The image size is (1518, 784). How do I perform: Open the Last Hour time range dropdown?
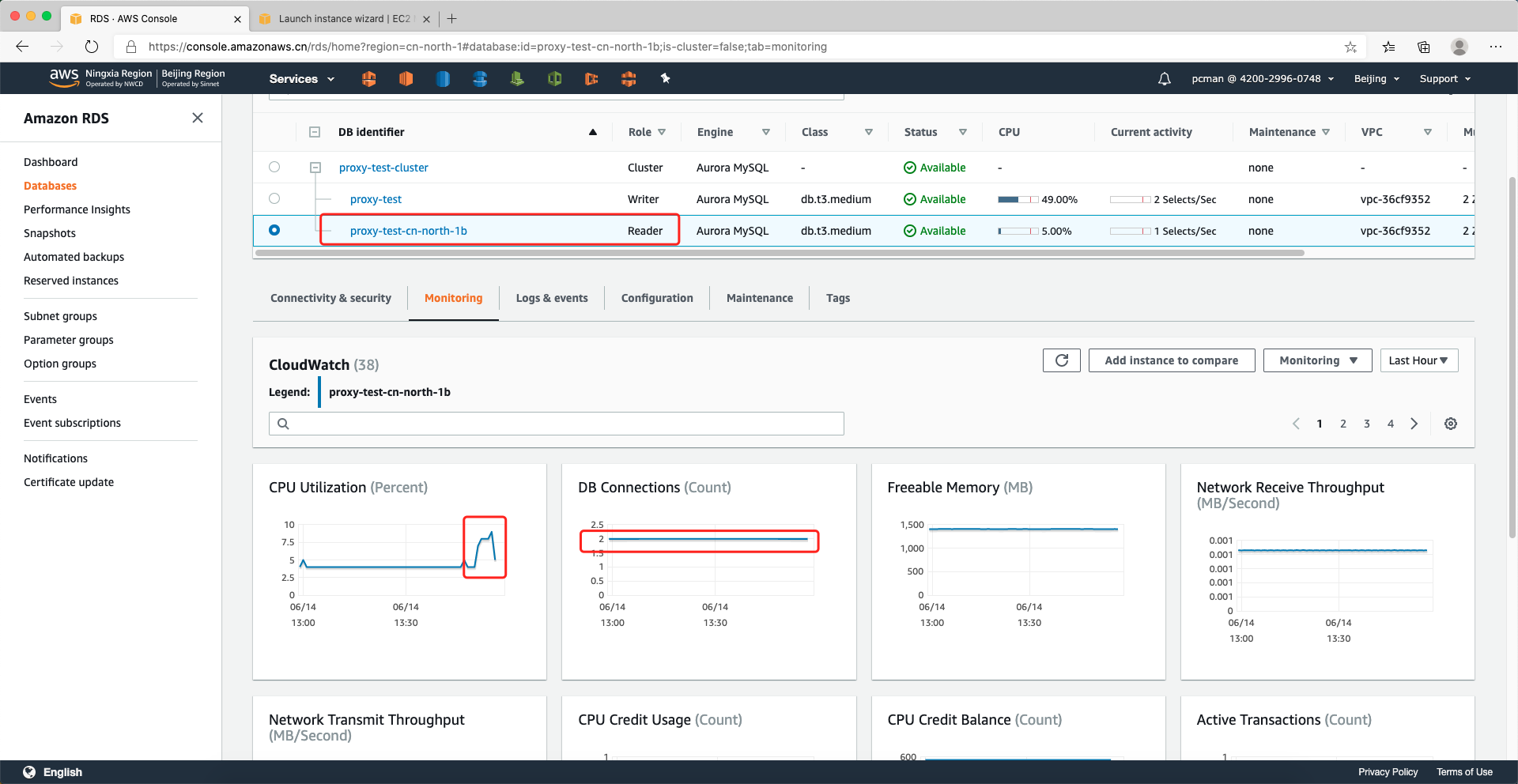(1418, 360)
